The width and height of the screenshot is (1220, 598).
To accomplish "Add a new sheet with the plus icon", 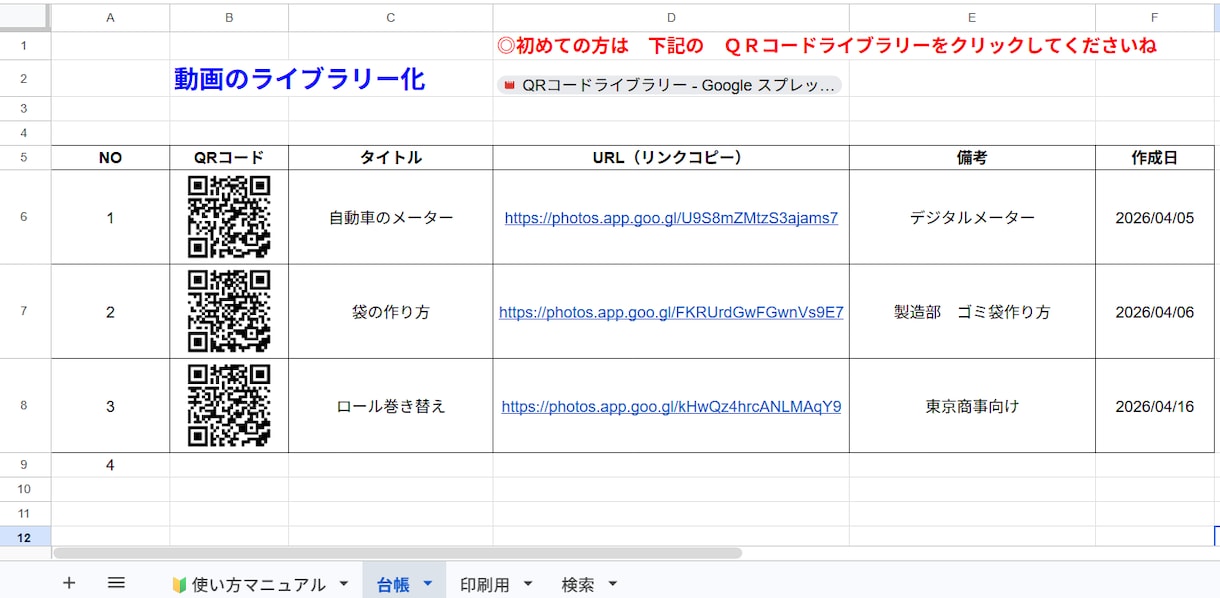I will point(69,583).
